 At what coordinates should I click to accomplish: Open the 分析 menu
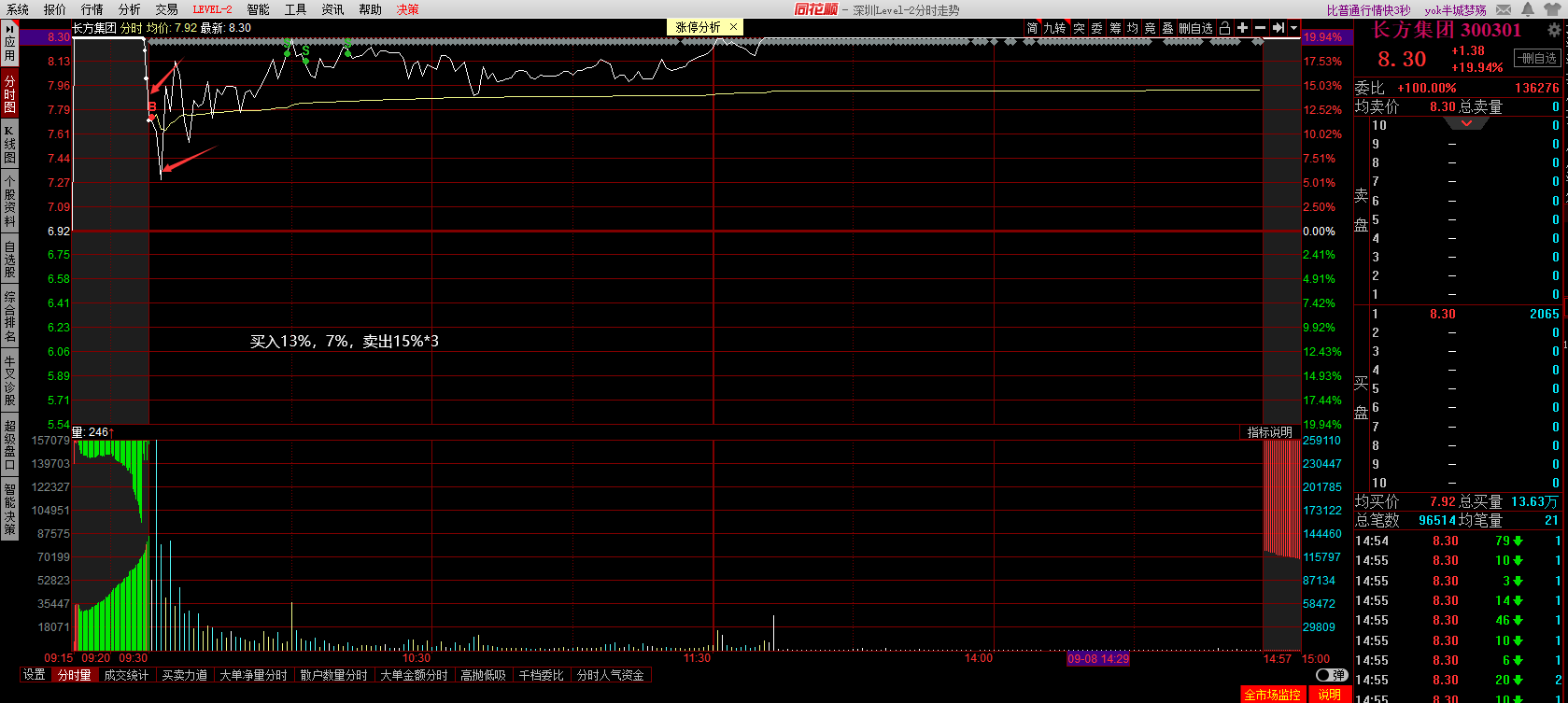(x=130, y=9)
